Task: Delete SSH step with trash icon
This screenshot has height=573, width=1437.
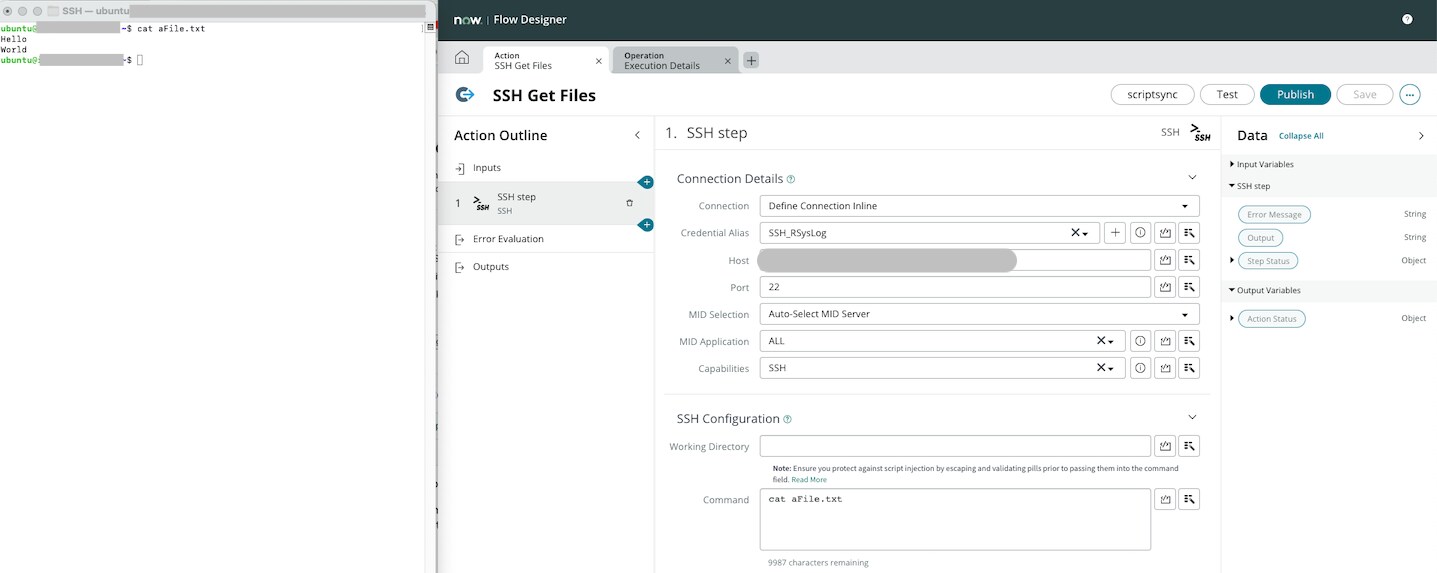Action: (629, 203)
